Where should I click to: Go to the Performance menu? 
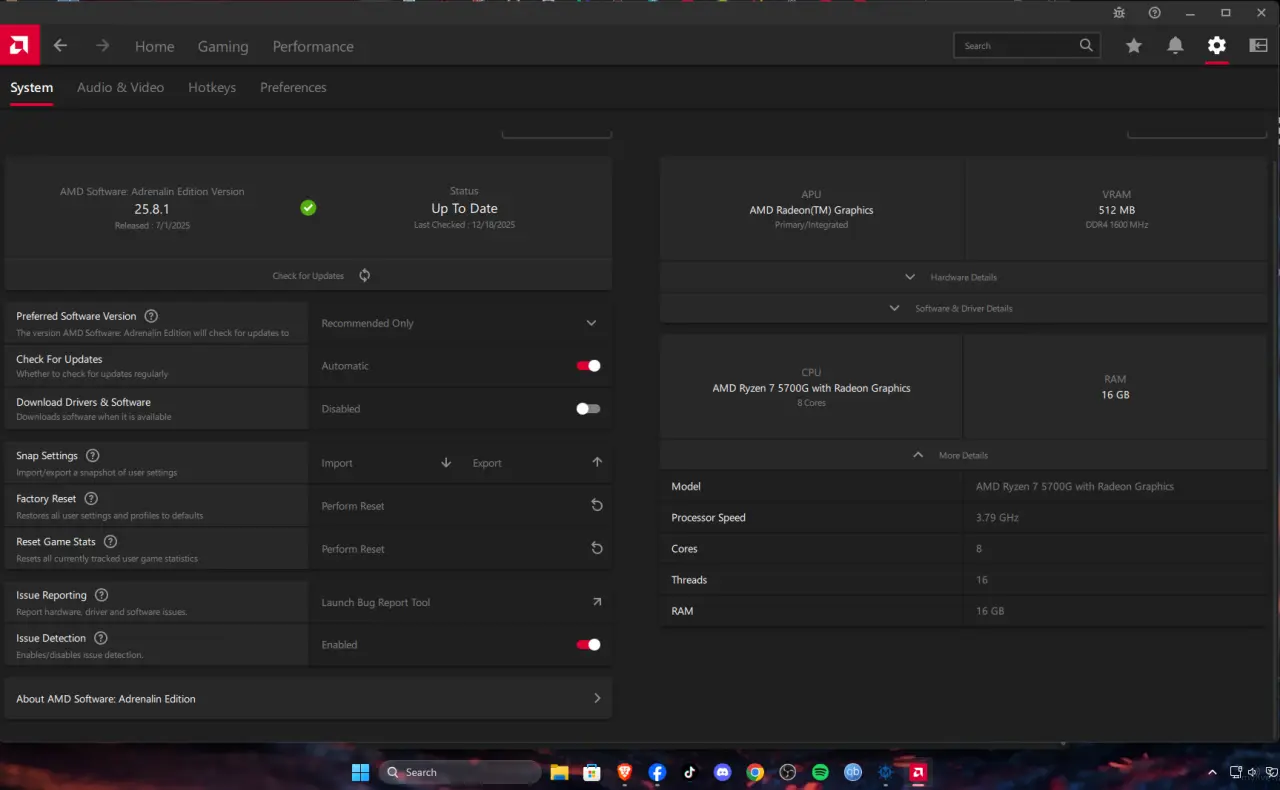[313, 46]
